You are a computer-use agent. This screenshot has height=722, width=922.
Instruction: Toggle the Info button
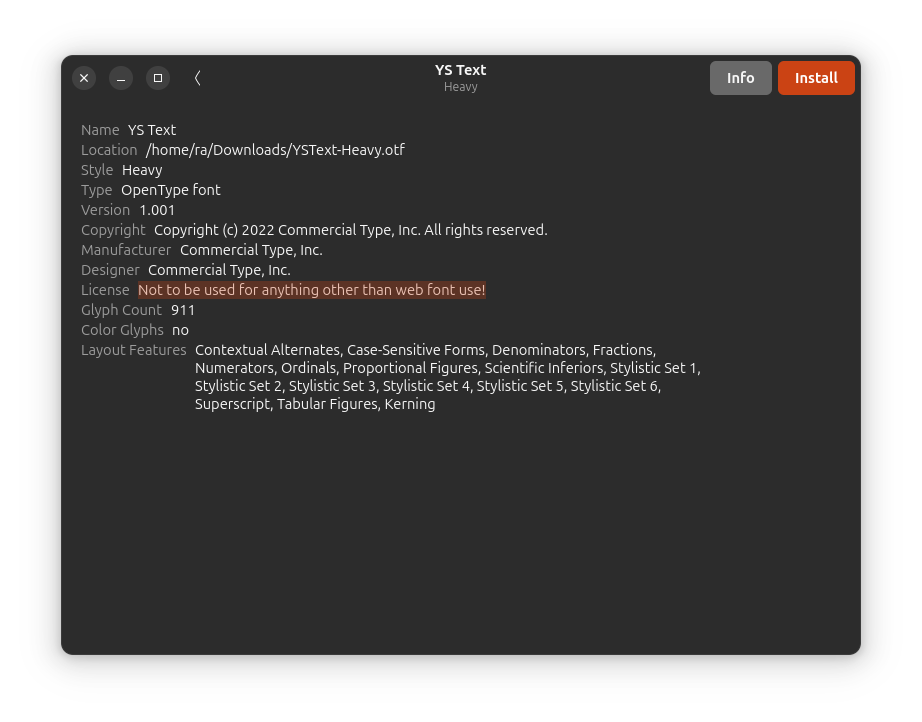[740, 78]
